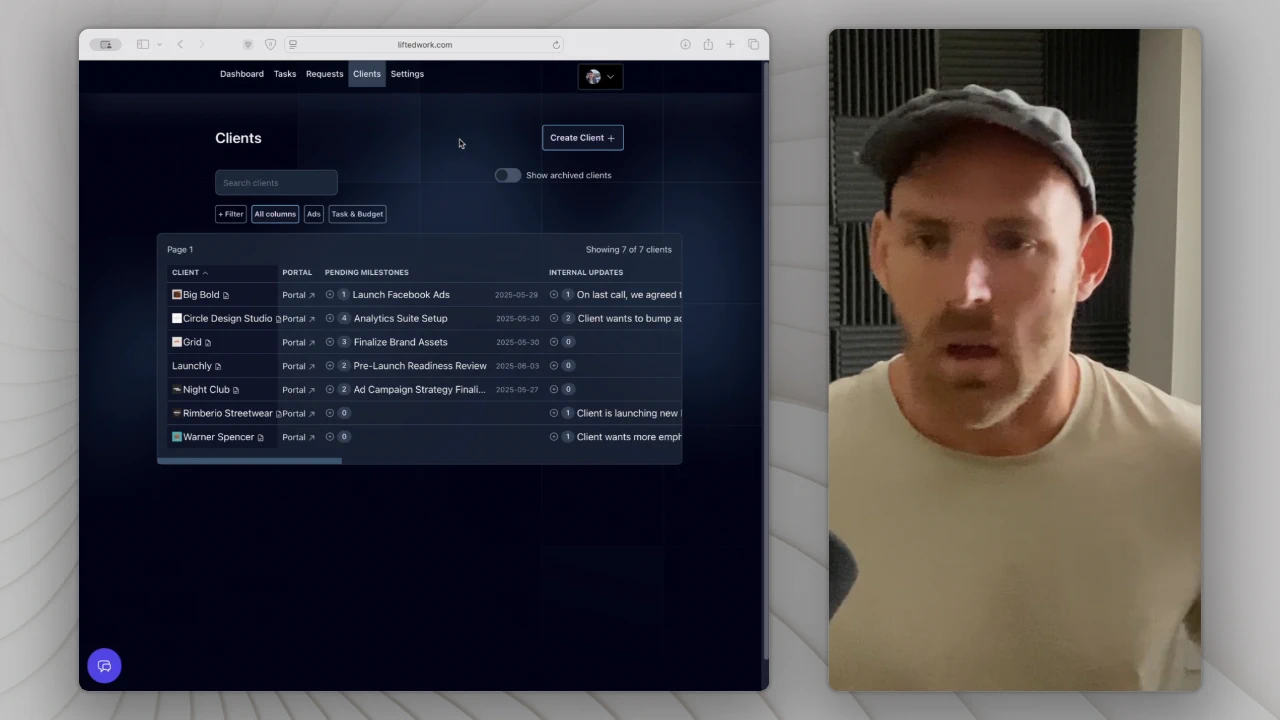
Task: Open Safari sidebar dropdown chevron
Action: tap(159, 44)
